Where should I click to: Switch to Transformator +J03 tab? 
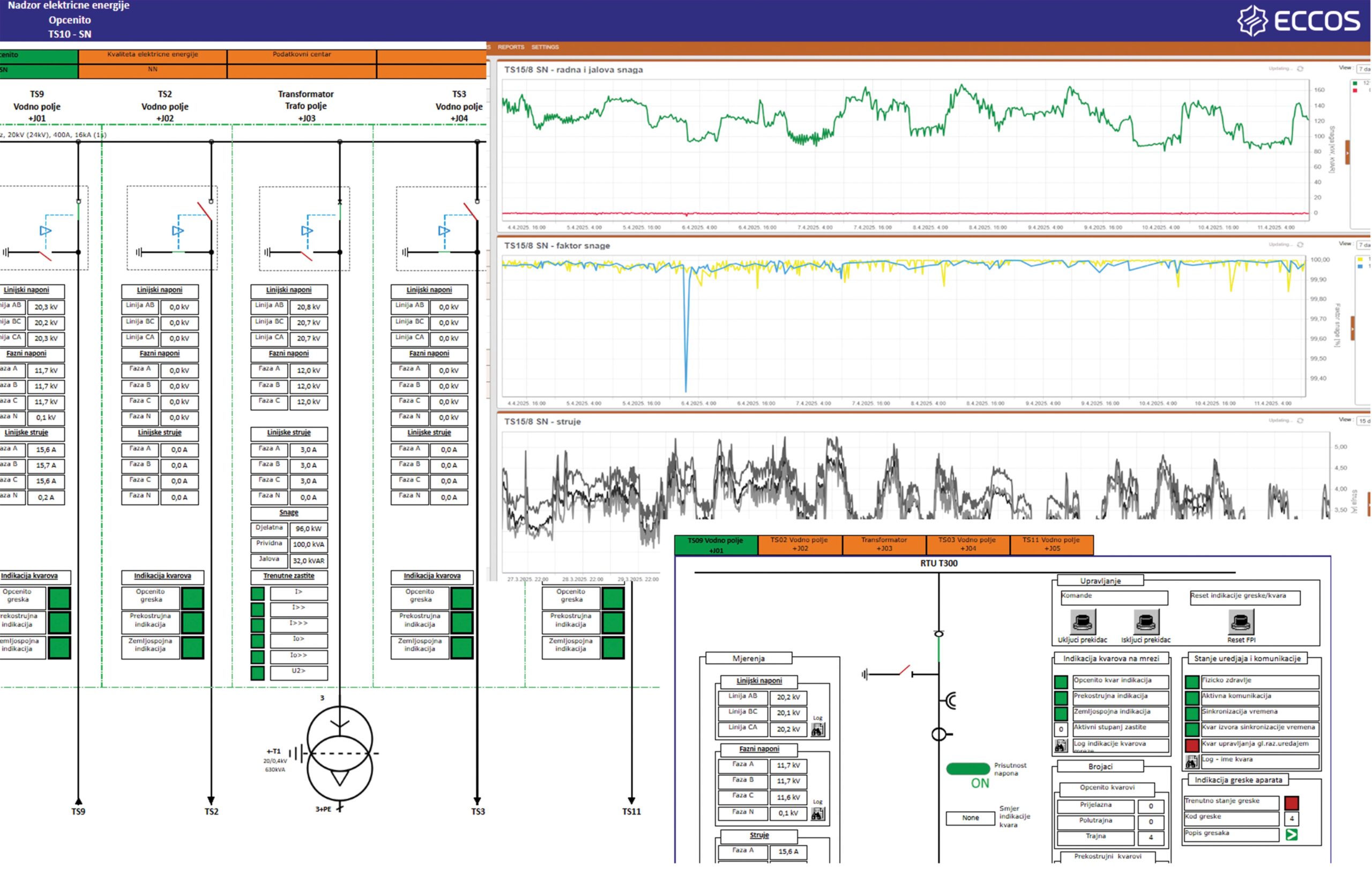[884, 544]
